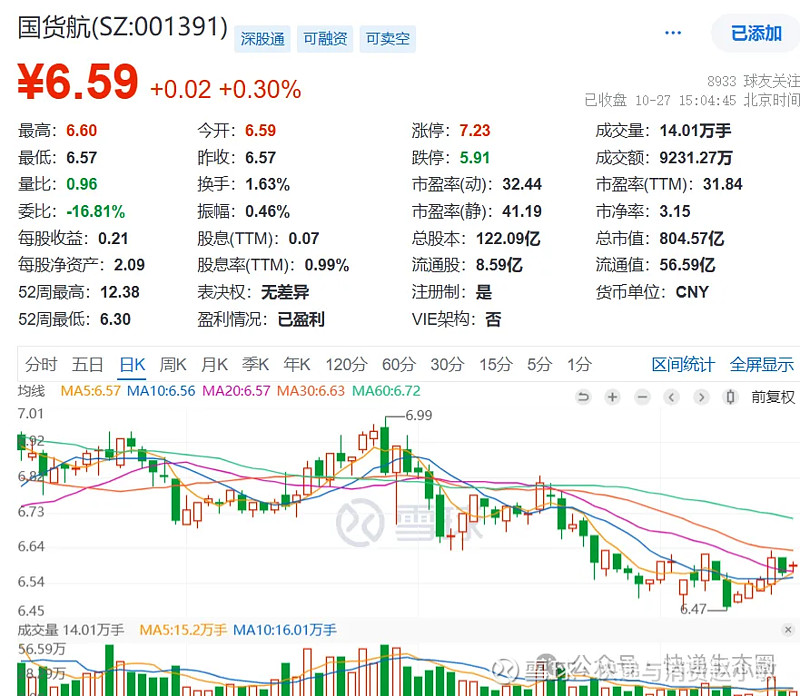Expand the 120分 interval option
Viewport: 800px width, 696px height.
[x=346, y=365]
